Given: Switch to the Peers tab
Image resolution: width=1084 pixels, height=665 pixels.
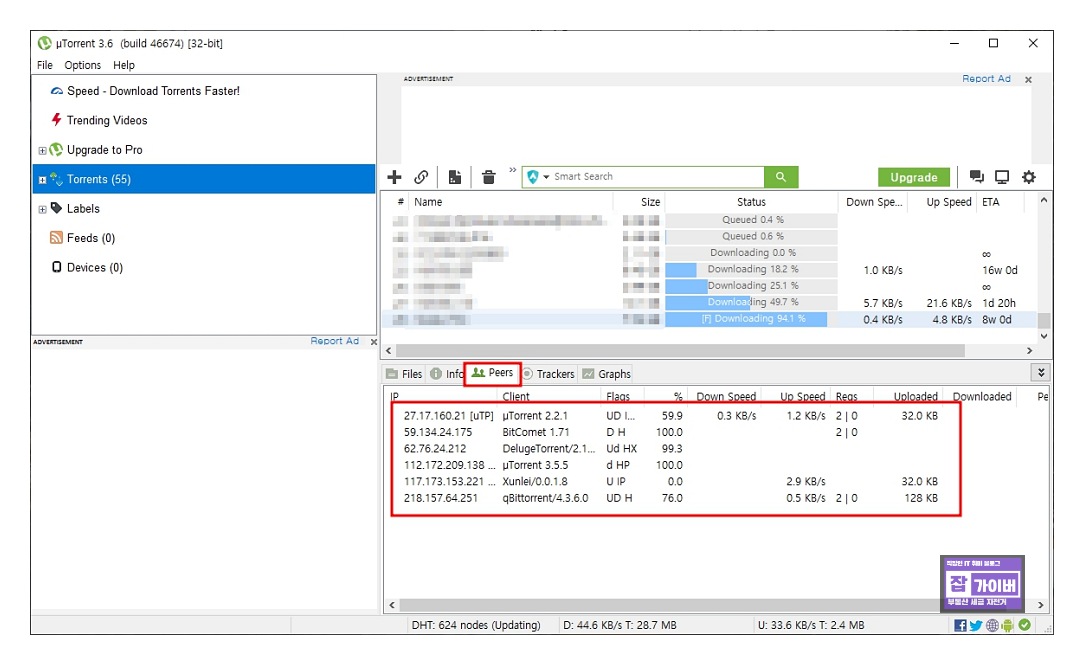Looking at the screenshot, I should coord(492,373).
